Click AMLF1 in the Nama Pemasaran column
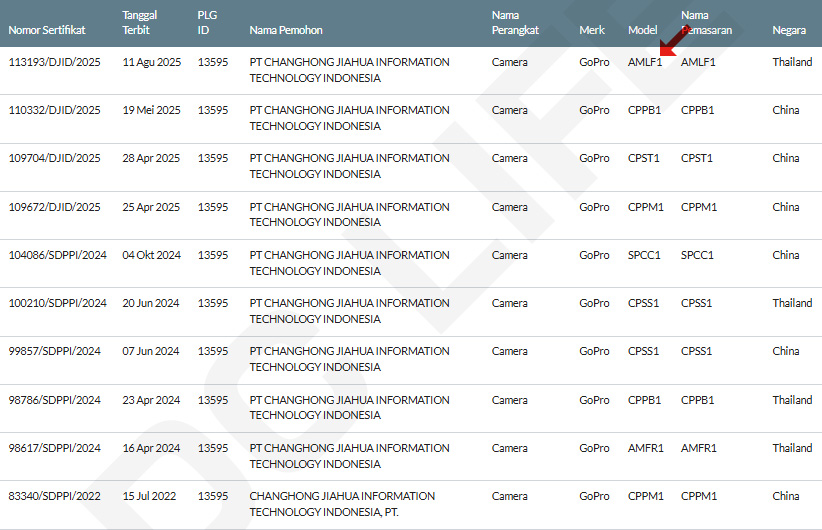 (698, 62)
